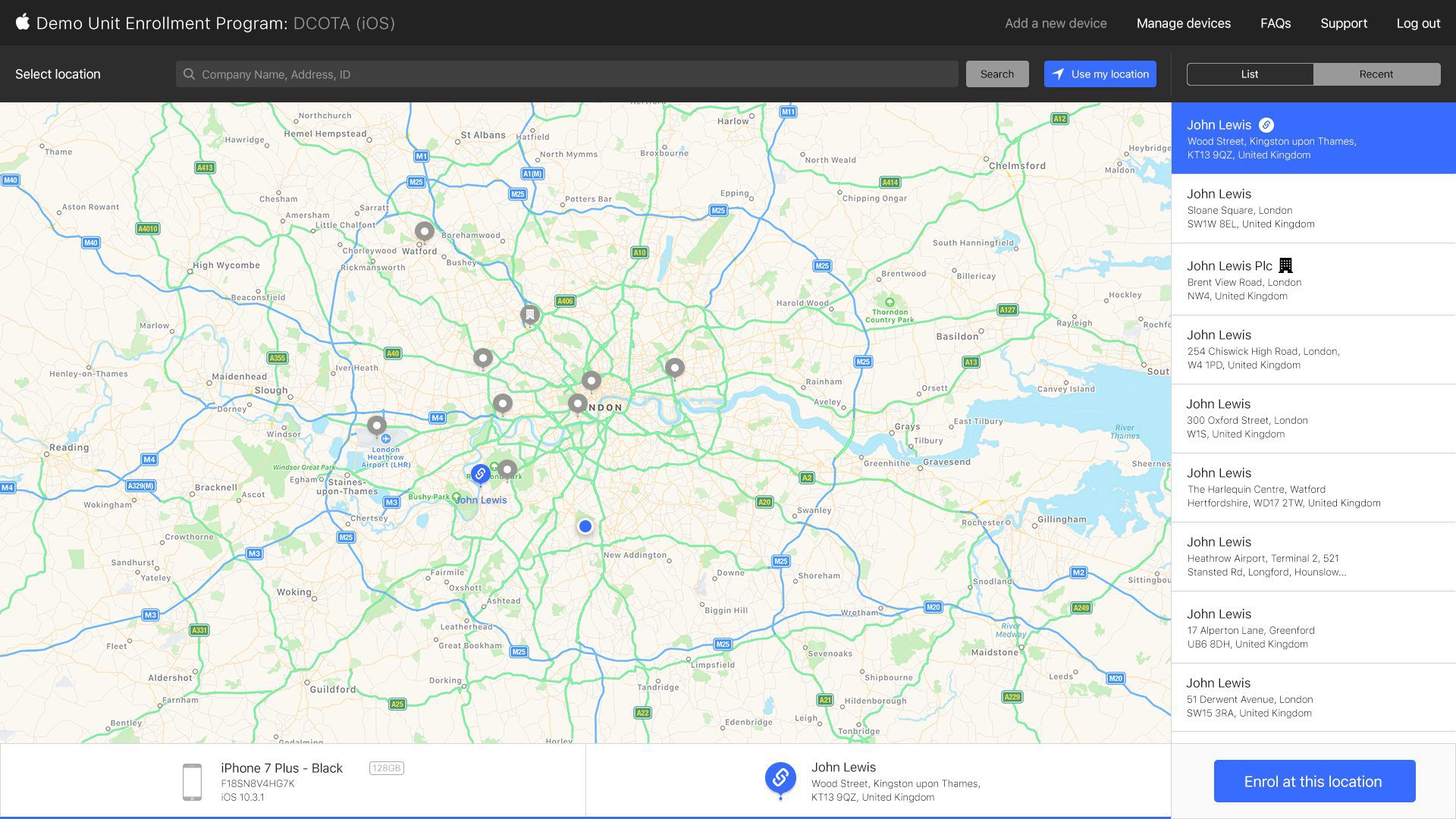Click Use my location button
The width and height of the screenshot is (1456, 819).
1100,74
